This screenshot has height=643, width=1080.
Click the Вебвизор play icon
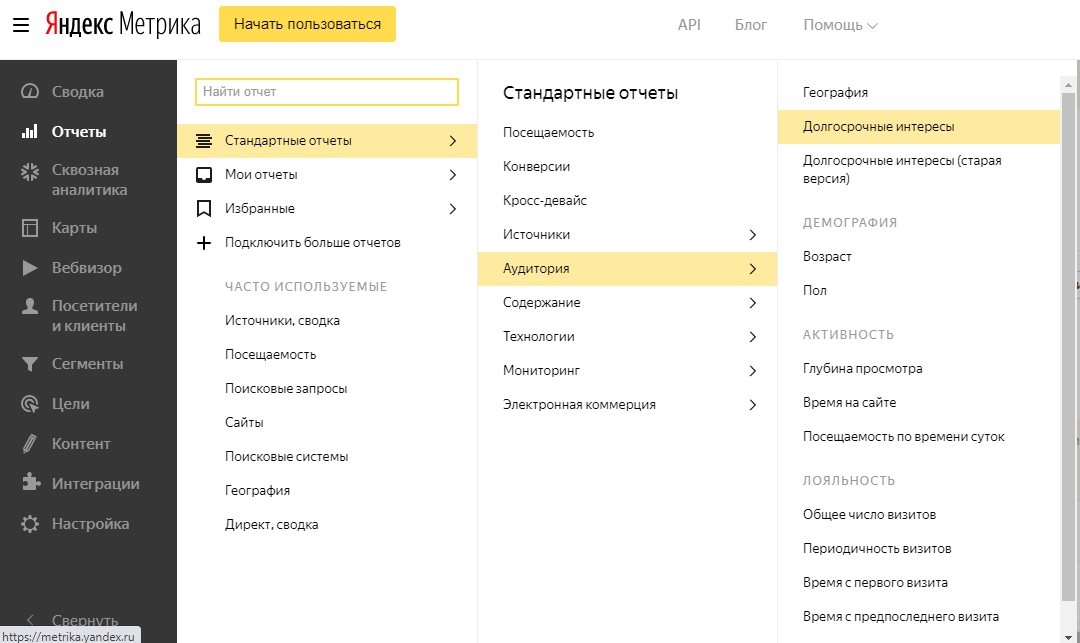[x=30, y=267]
